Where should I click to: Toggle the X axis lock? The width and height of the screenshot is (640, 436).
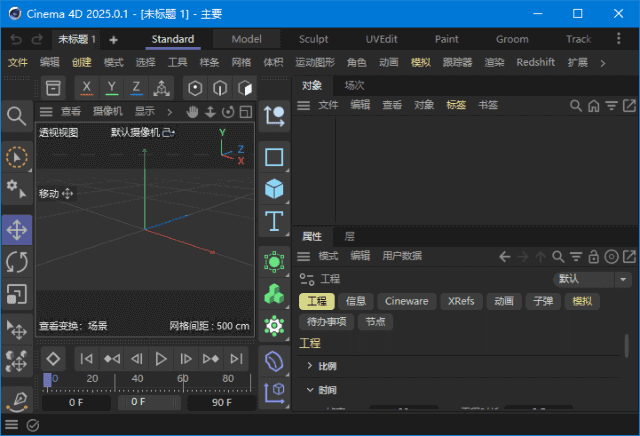point(87,88)
